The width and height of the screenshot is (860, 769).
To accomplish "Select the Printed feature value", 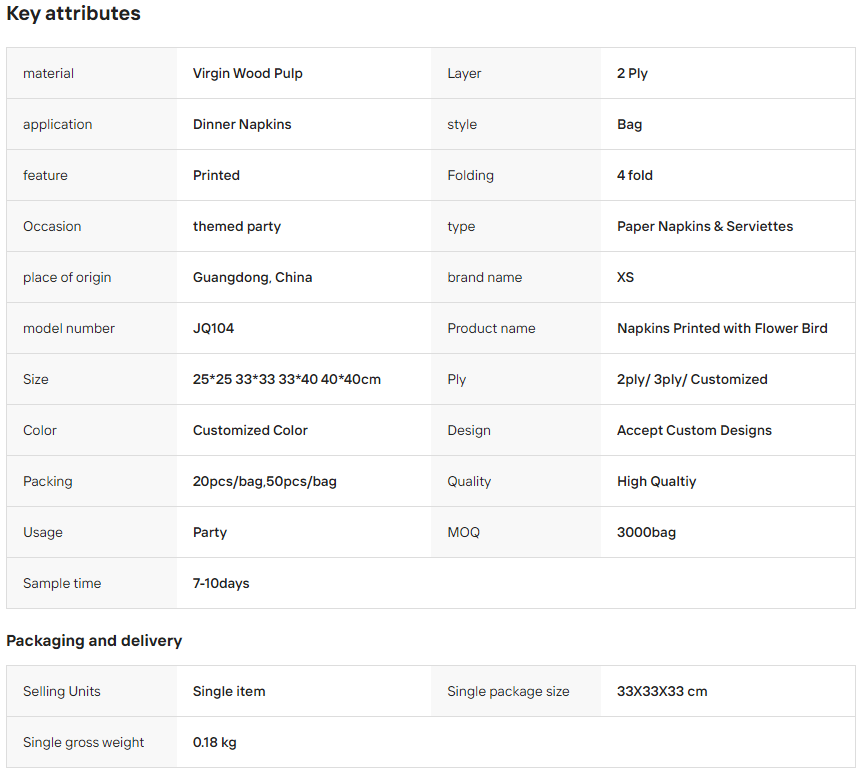I will (x=216, y=176).
